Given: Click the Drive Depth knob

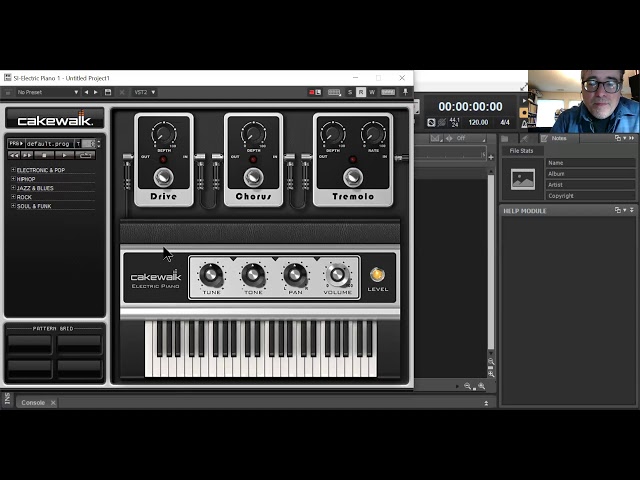Looking at the screenshot, I should click(164, 133).
